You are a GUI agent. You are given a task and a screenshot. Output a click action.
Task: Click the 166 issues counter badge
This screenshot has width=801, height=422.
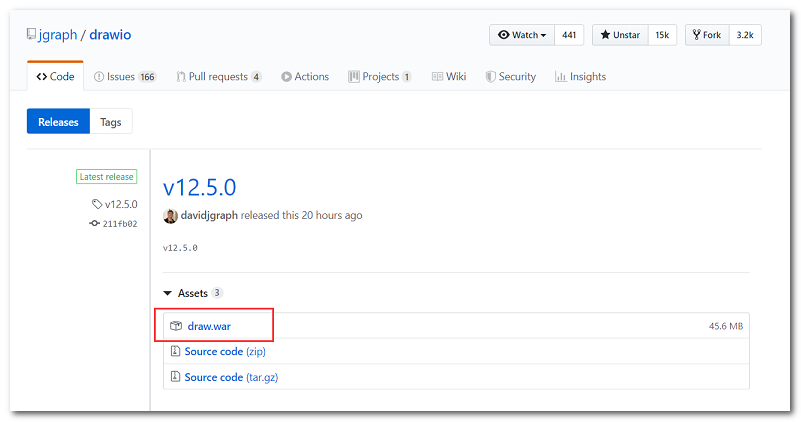(x=148, y=77)
